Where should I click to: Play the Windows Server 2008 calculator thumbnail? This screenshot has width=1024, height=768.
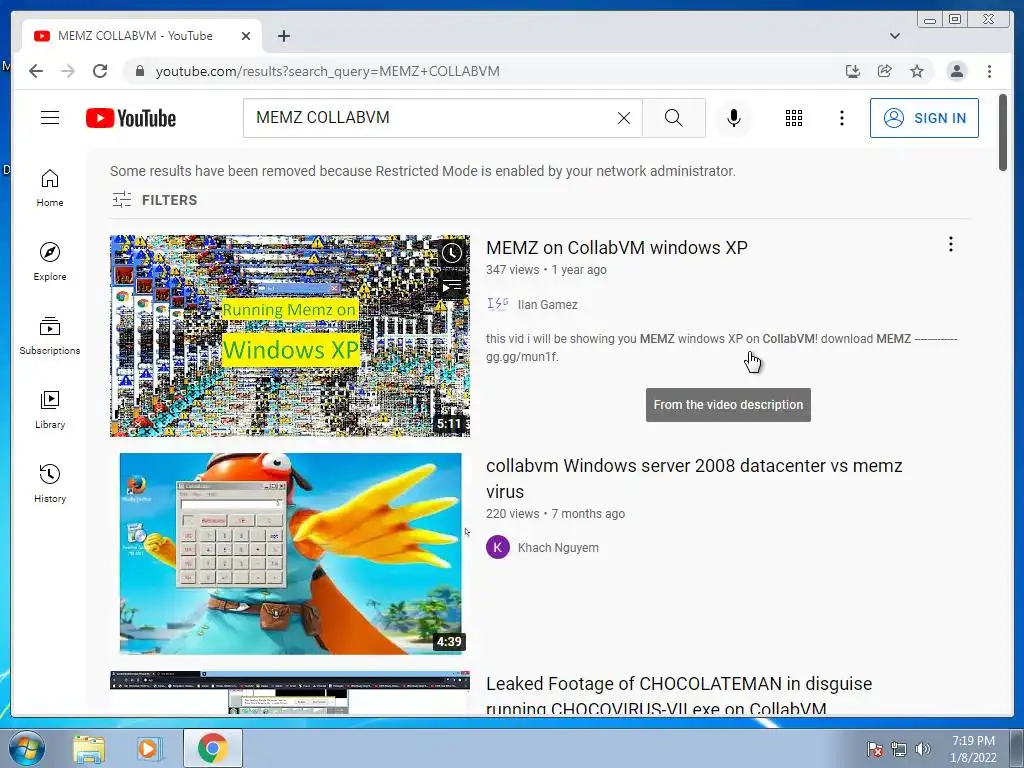point(290,554)
